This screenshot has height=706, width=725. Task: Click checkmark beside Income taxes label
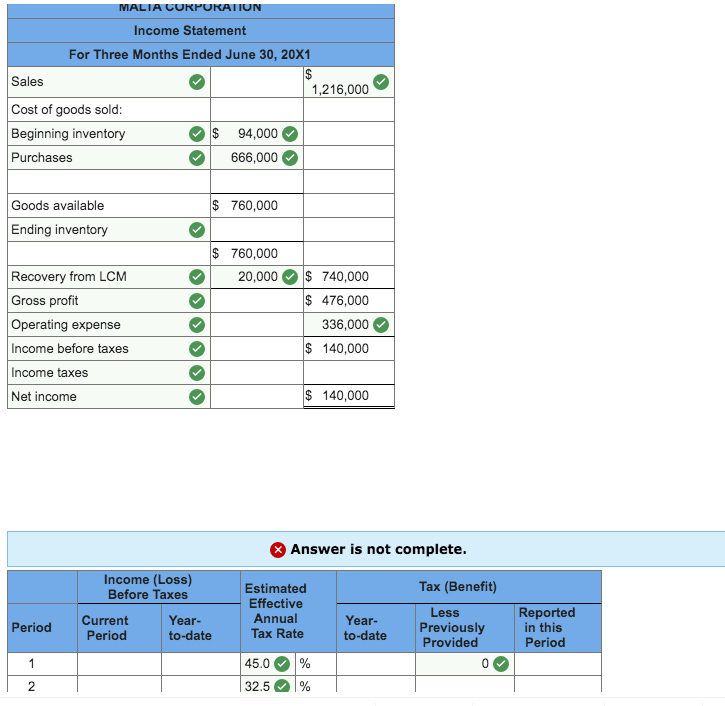pos(197,373)
